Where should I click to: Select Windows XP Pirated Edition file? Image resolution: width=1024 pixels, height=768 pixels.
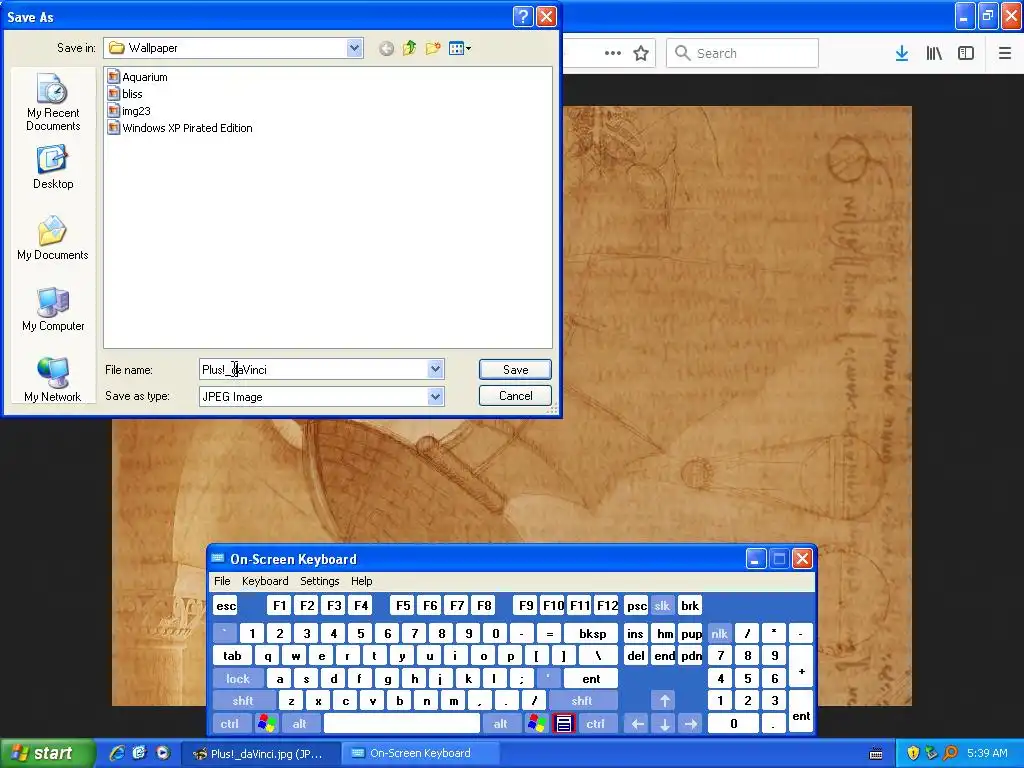tap(180, 128)
